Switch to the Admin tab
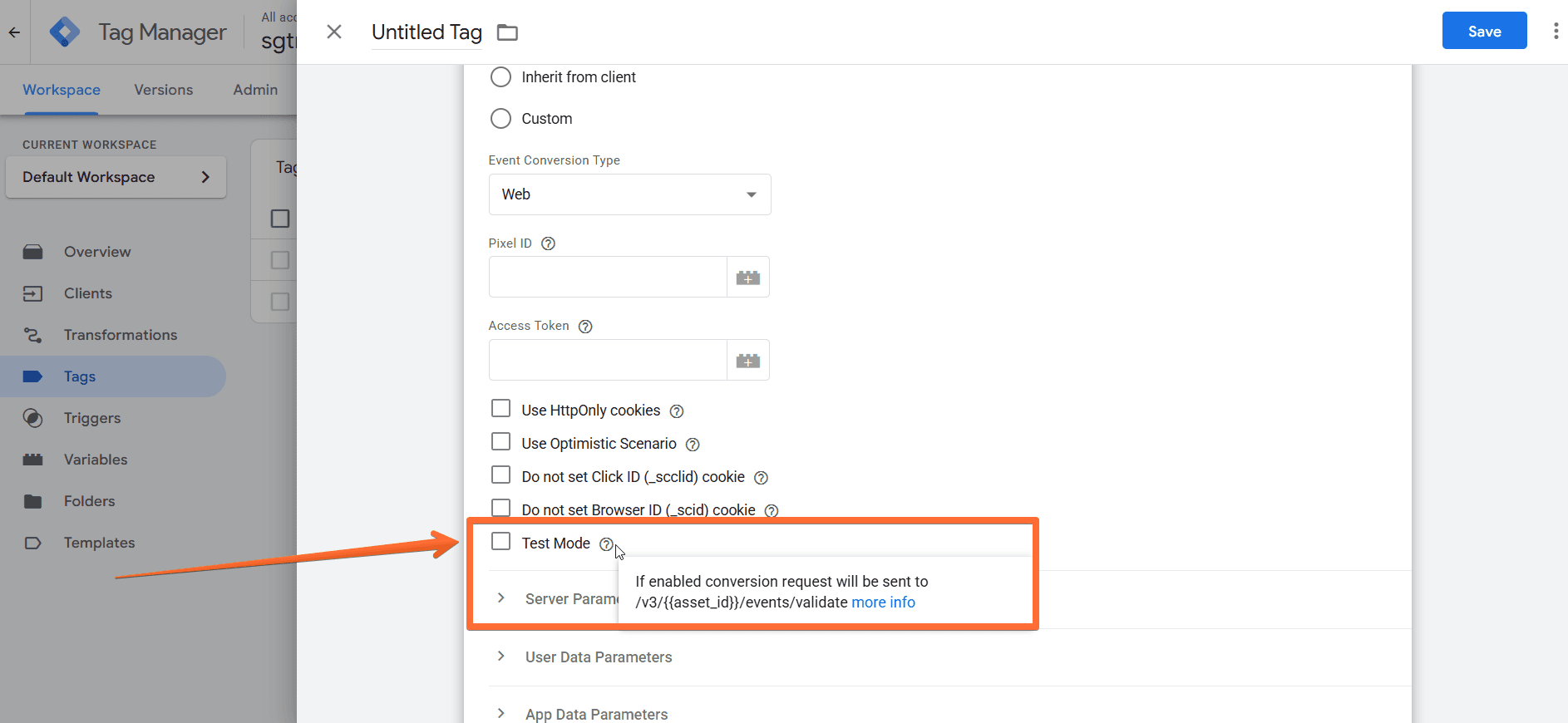 (255, 90)
